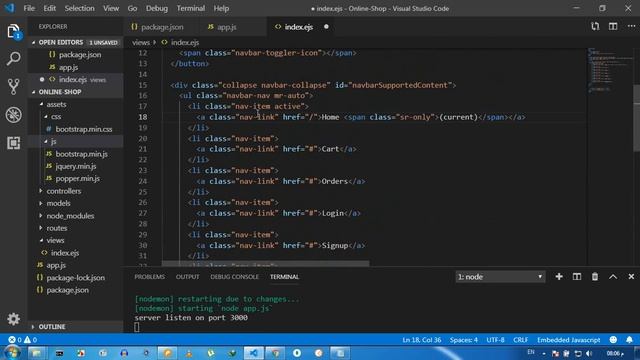
Task: Open the '1: node' terminal dropdown
Action: (500, 277)
